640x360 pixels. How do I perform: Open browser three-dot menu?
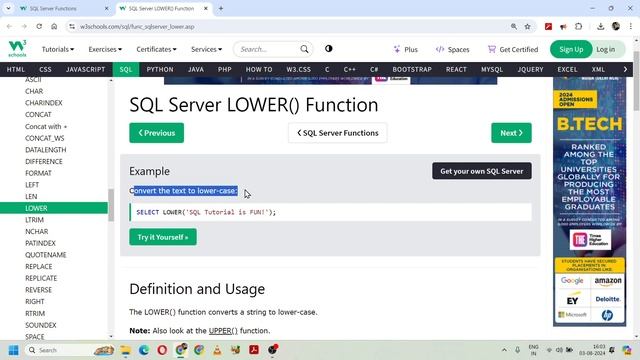coord(631,27)
